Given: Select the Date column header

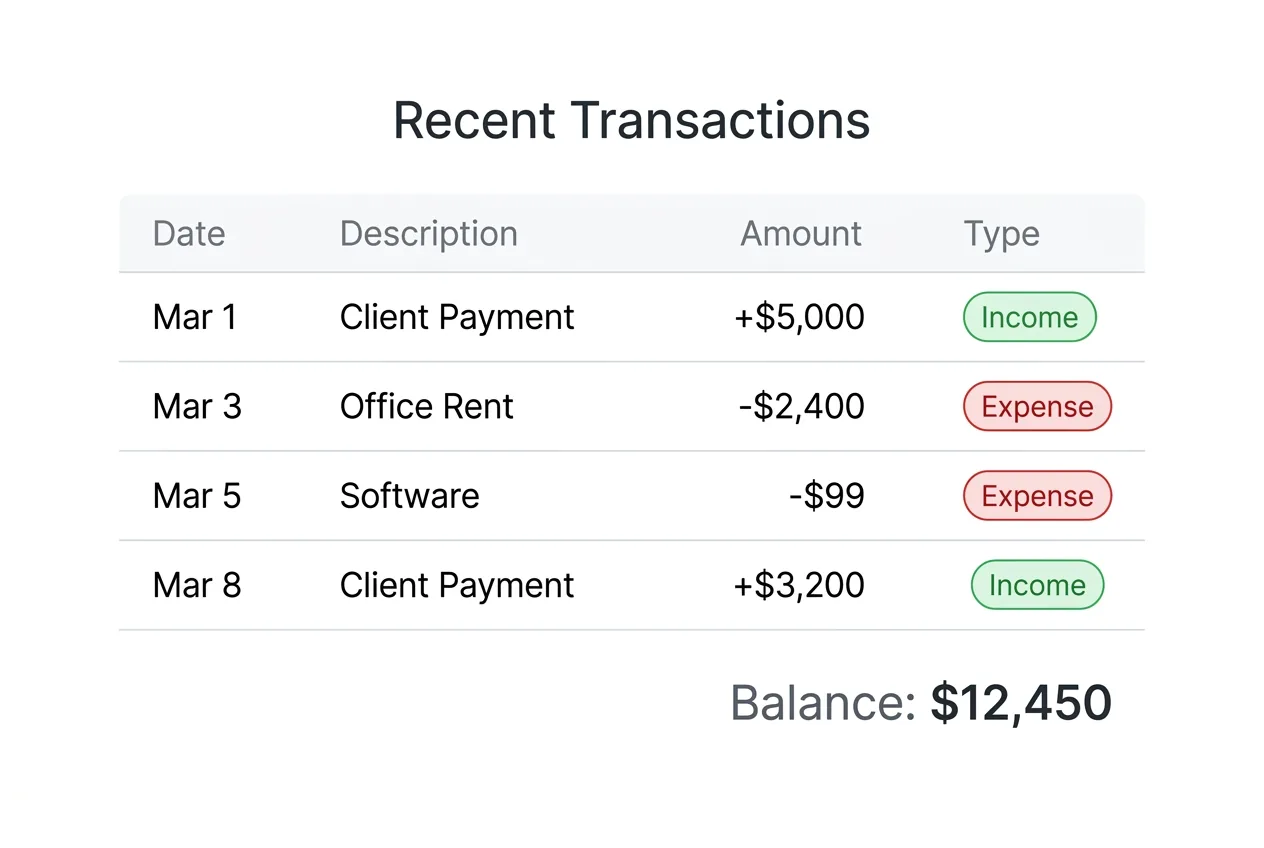Looking at the screenshot, I should (188, 233).
